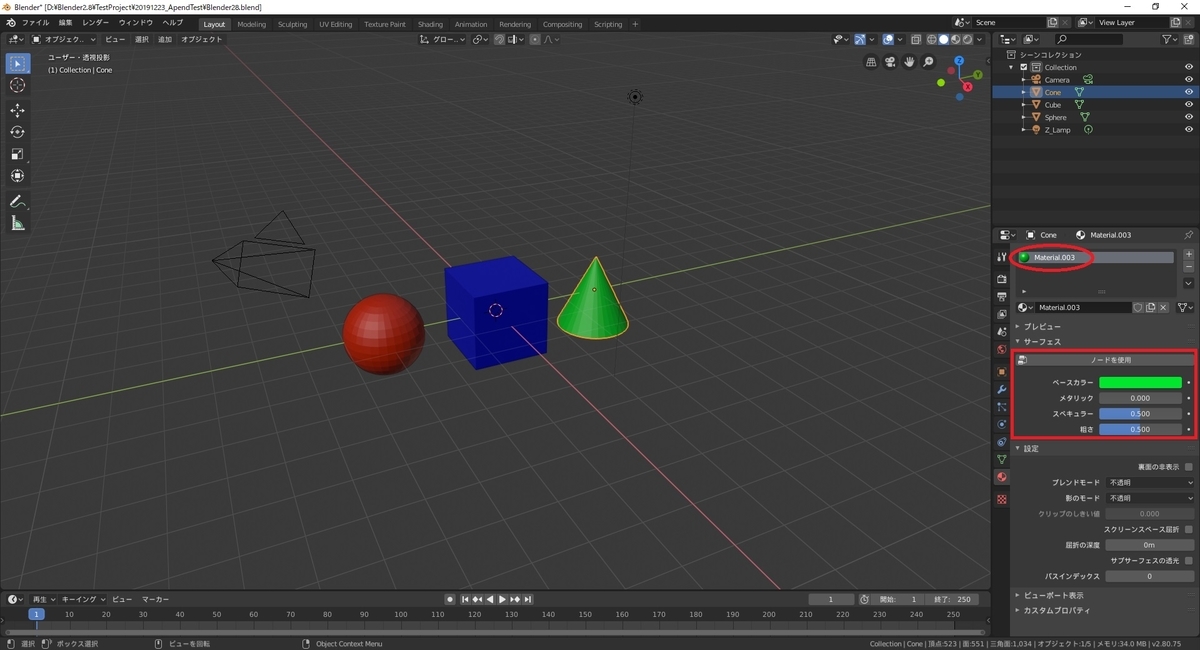Click the スペキュラー slider
The image size is (1200, 650).
(1140, 413)
